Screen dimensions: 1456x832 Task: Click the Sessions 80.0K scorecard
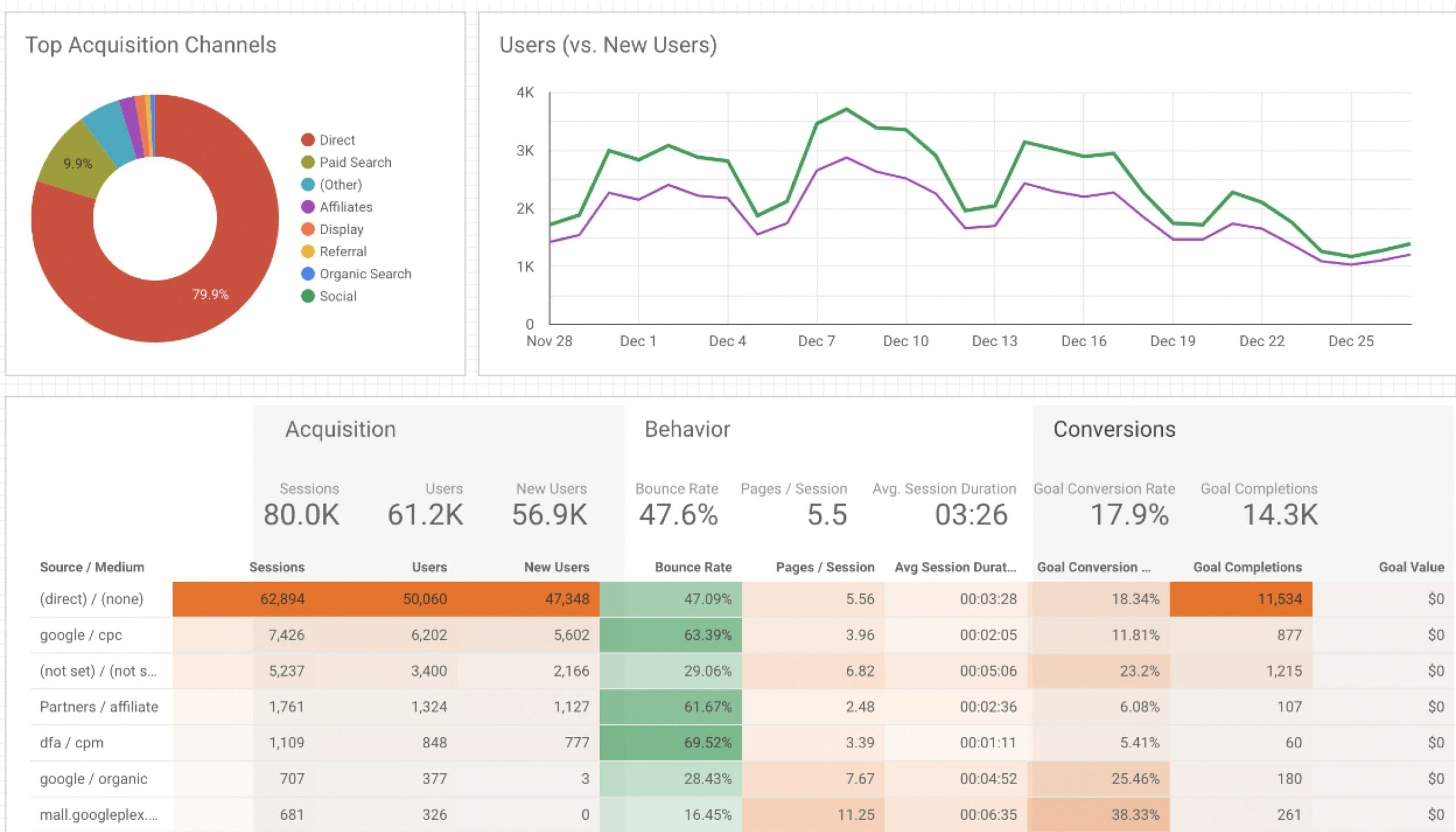point(301,514)
